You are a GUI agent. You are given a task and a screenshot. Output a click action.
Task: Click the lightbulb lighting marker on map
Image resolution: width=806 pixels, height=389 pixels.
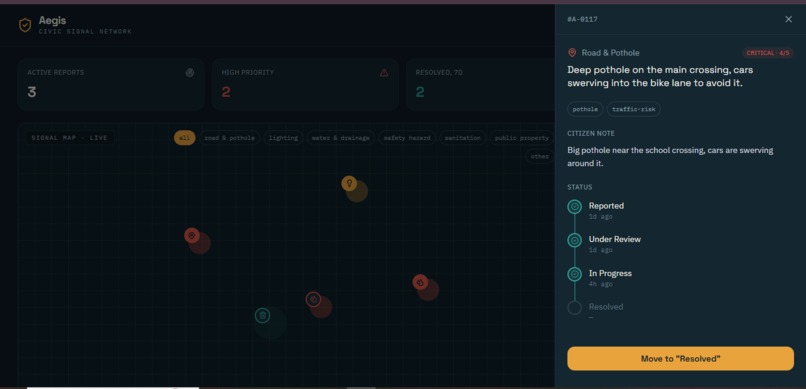(x=349, y=183)
